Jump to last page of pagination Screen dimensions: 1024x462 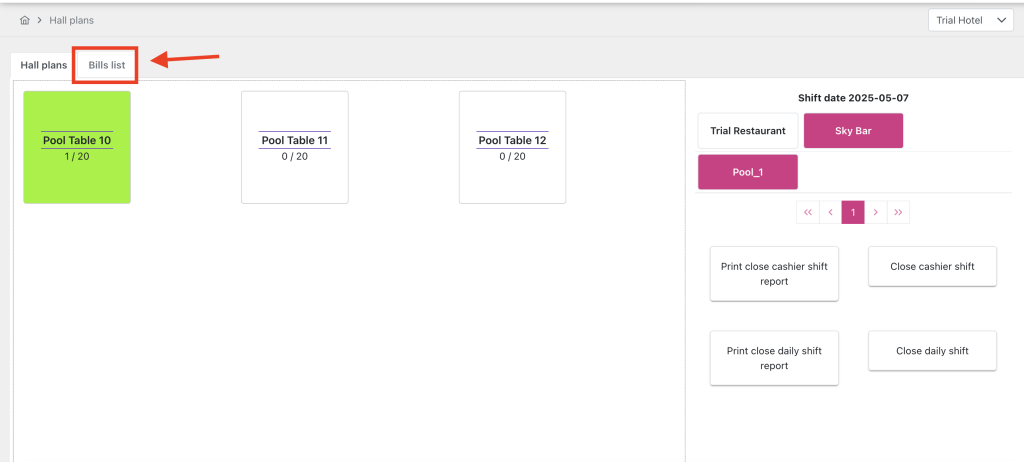pos(898,212)
